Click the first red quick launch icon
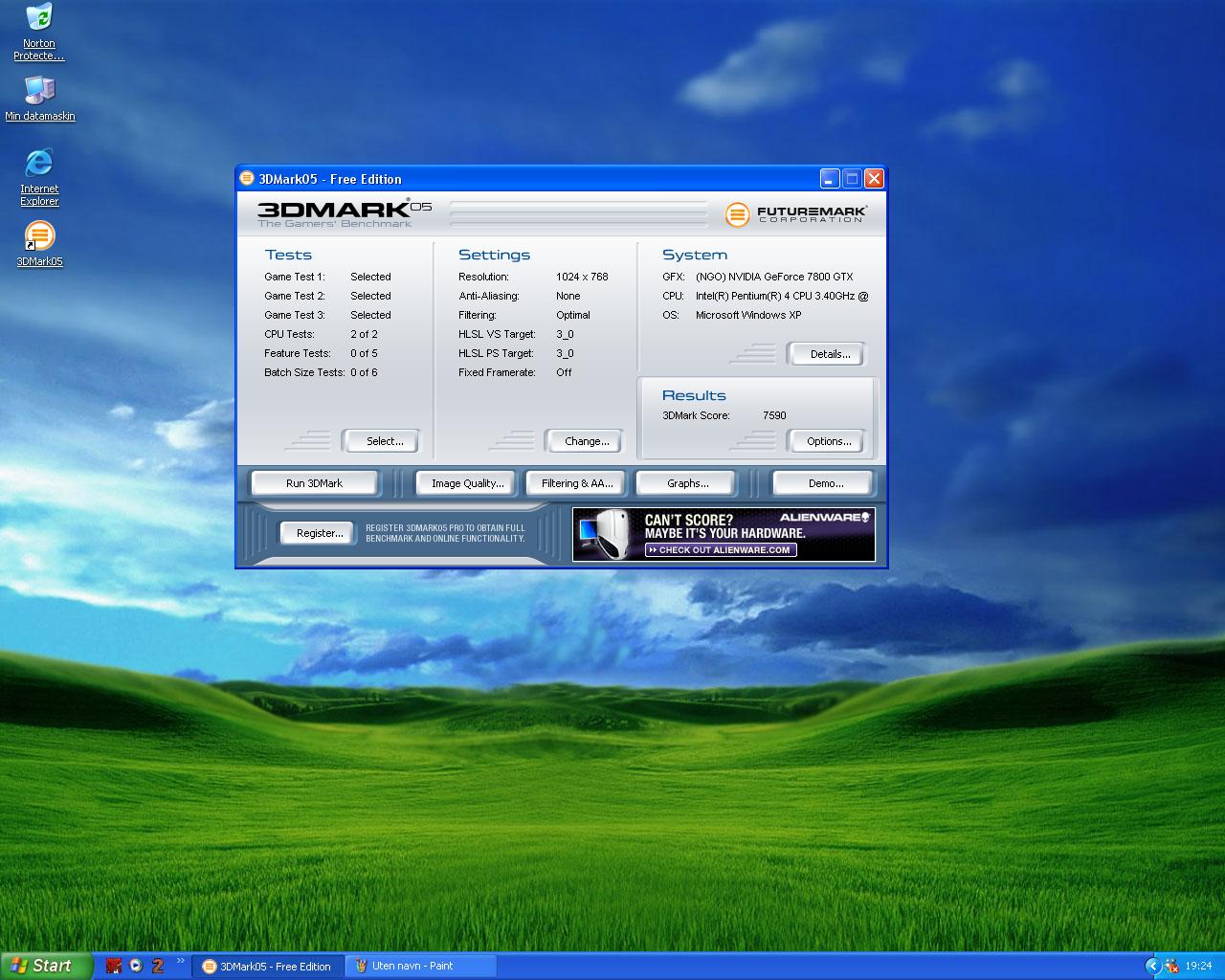1225x980 pixels. click(x=114, y=966)
